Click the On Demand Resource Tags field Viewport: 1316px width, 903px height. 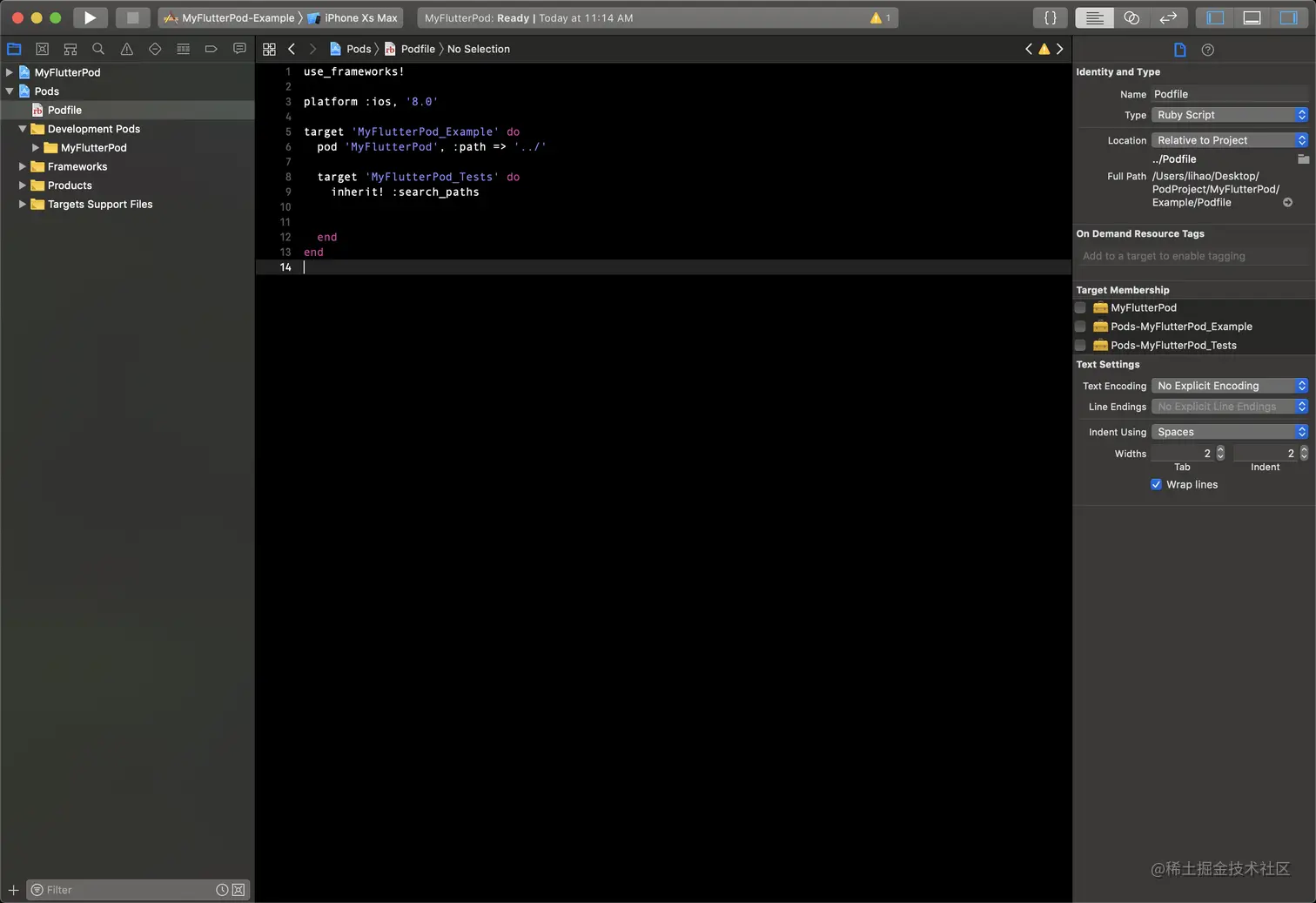[x=1194, y=256]
